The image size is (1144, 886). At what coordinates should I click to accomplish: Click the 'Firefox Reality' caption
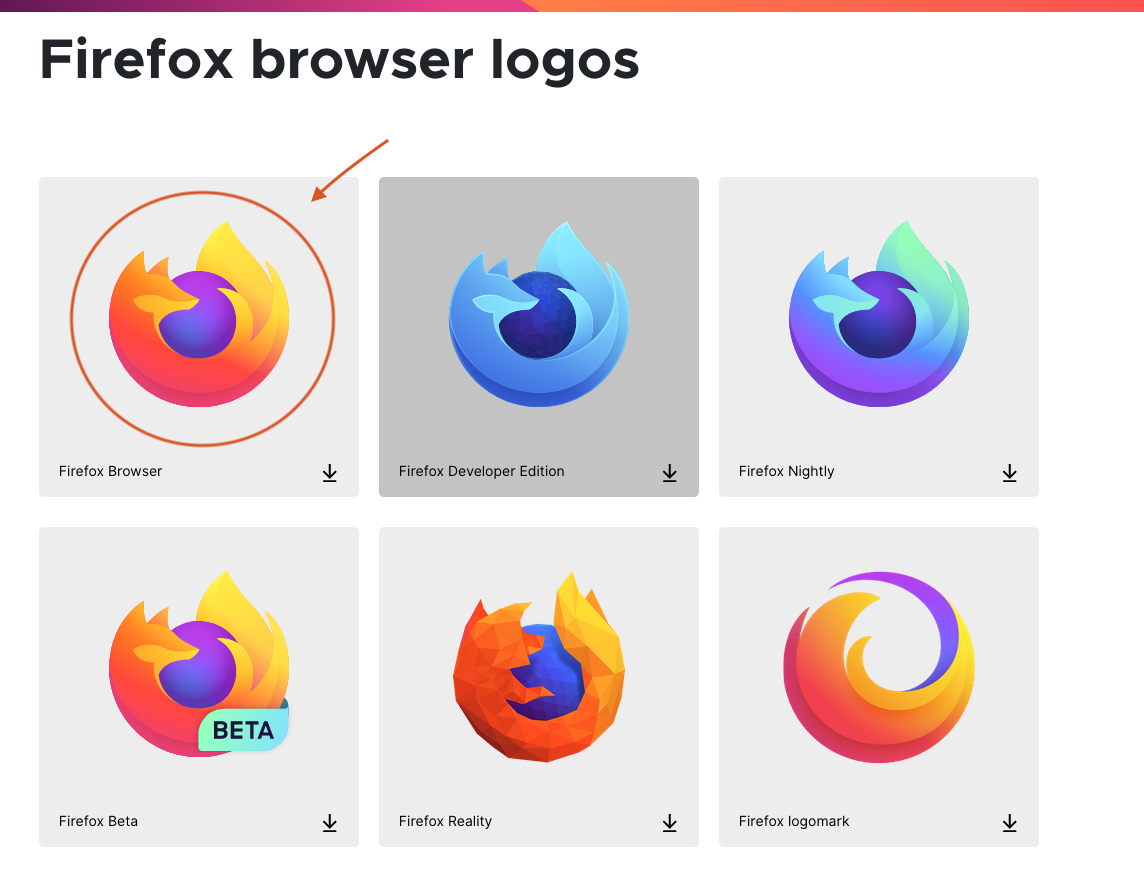coord(445,822)
